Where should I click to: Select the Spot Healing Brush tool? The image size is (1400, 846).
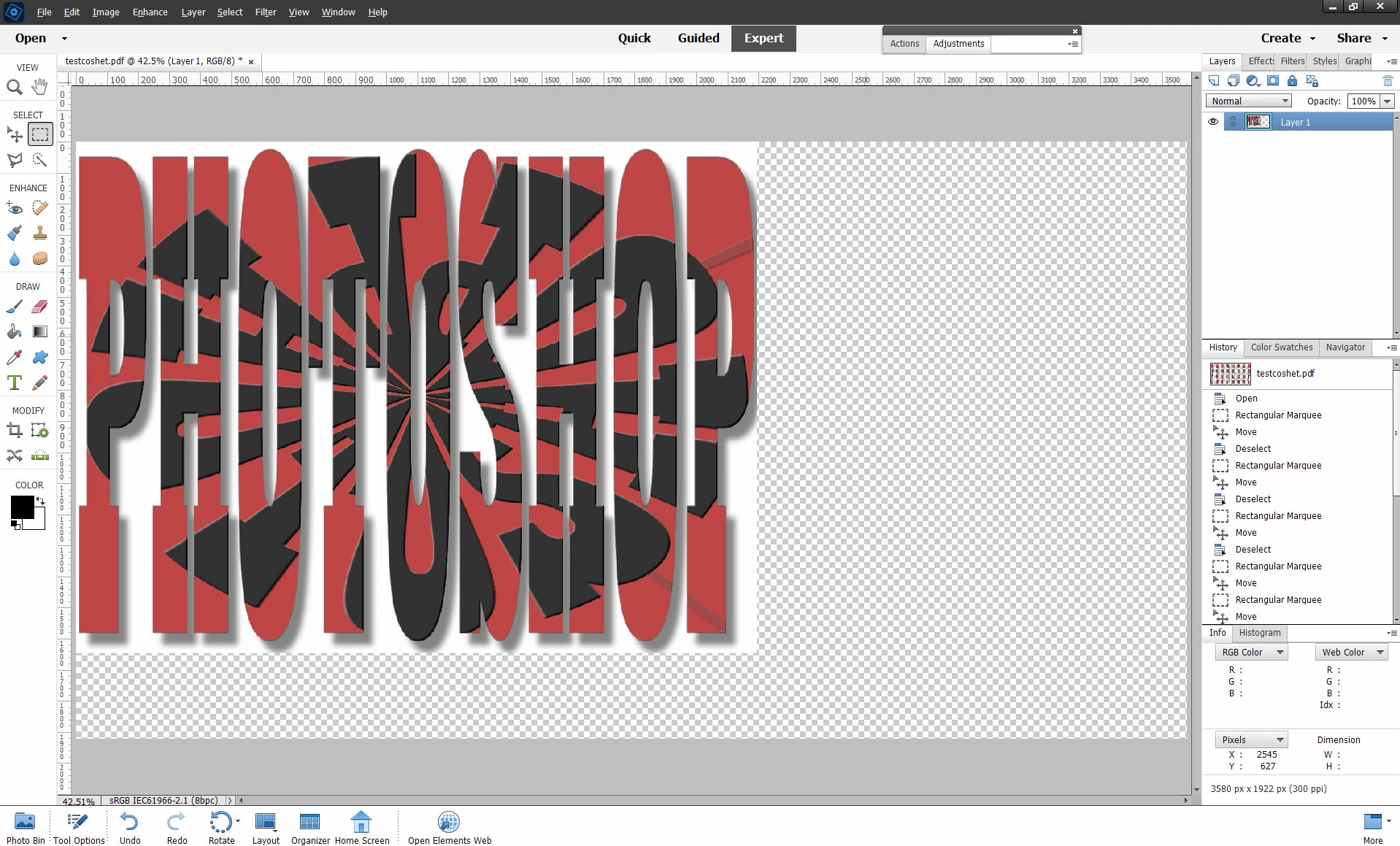tap(40, 208)
